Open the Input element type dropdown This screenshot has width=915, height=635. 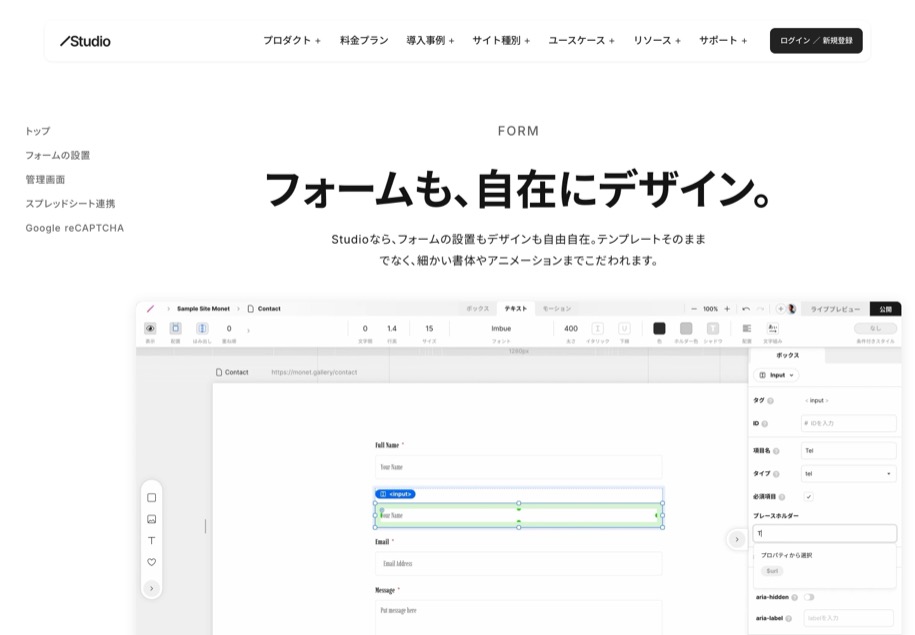(776, 375)
